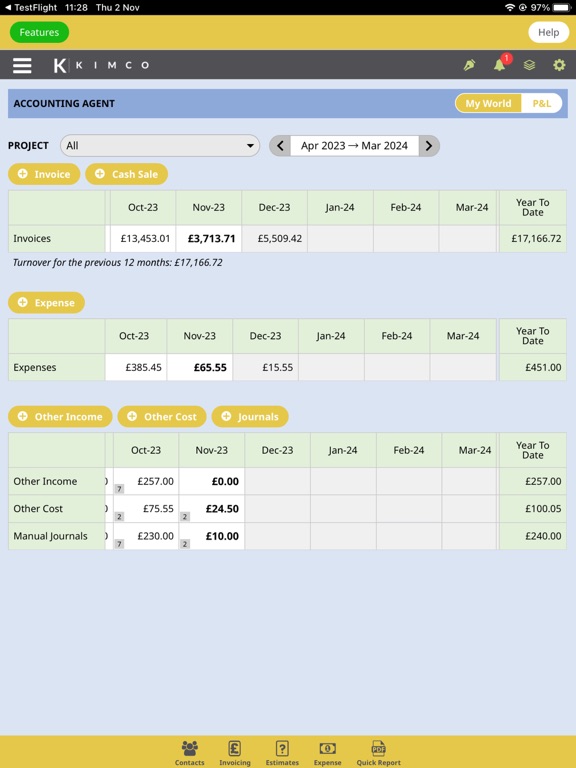Open the Features button
Screen dimensions: 576x768
click(x=39, y=32)
